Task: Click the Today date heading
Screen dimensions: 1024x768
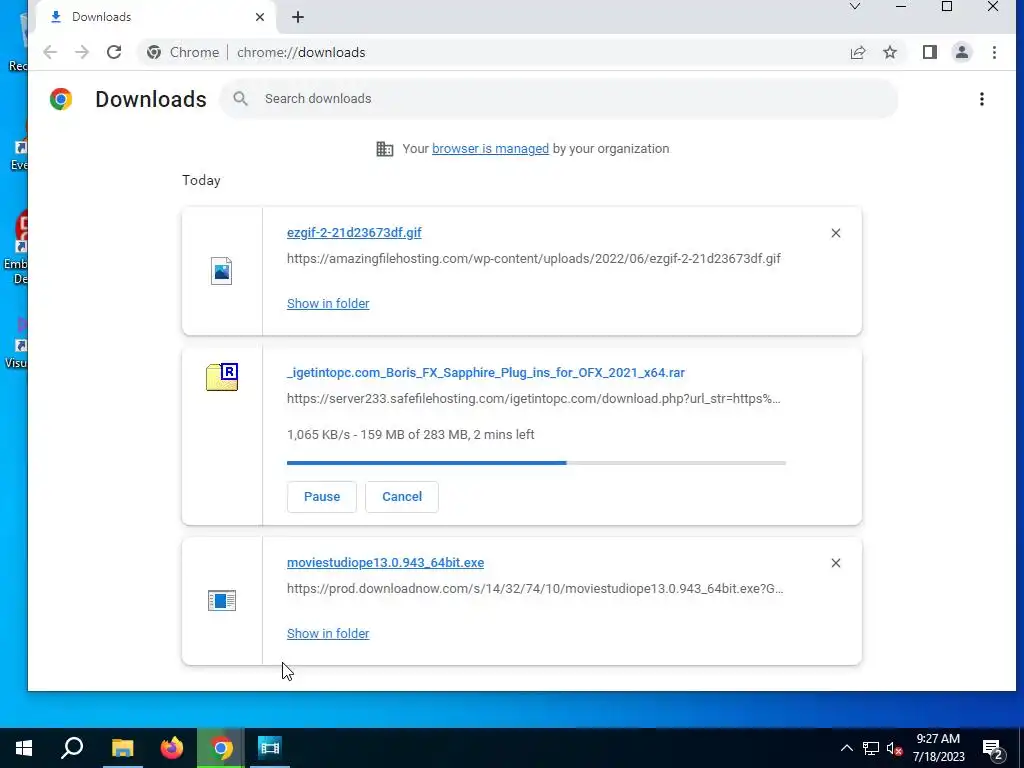Action: (201, 181)
